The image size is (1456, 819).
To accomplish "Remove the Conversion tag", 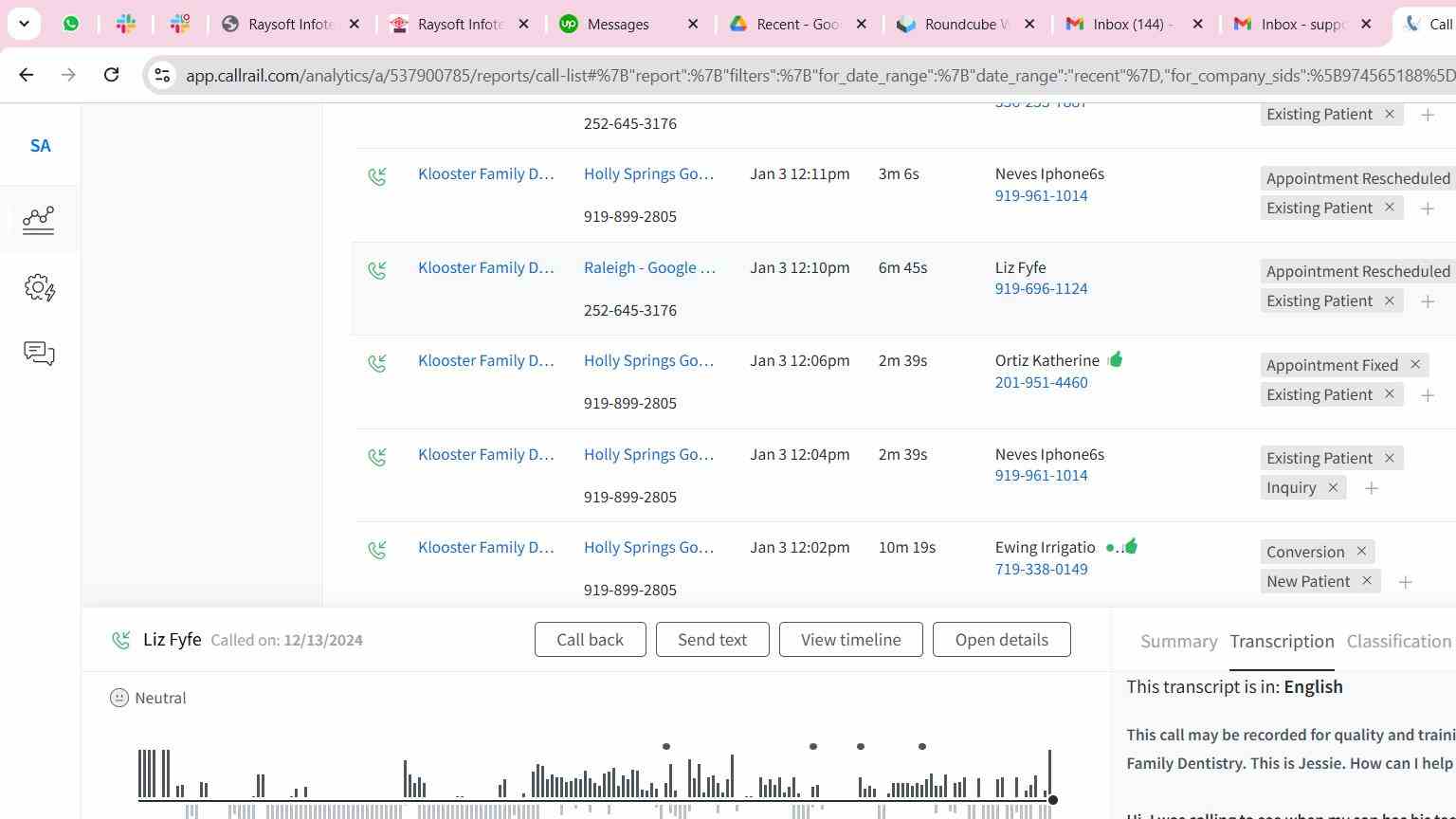I will (1360, 552).
